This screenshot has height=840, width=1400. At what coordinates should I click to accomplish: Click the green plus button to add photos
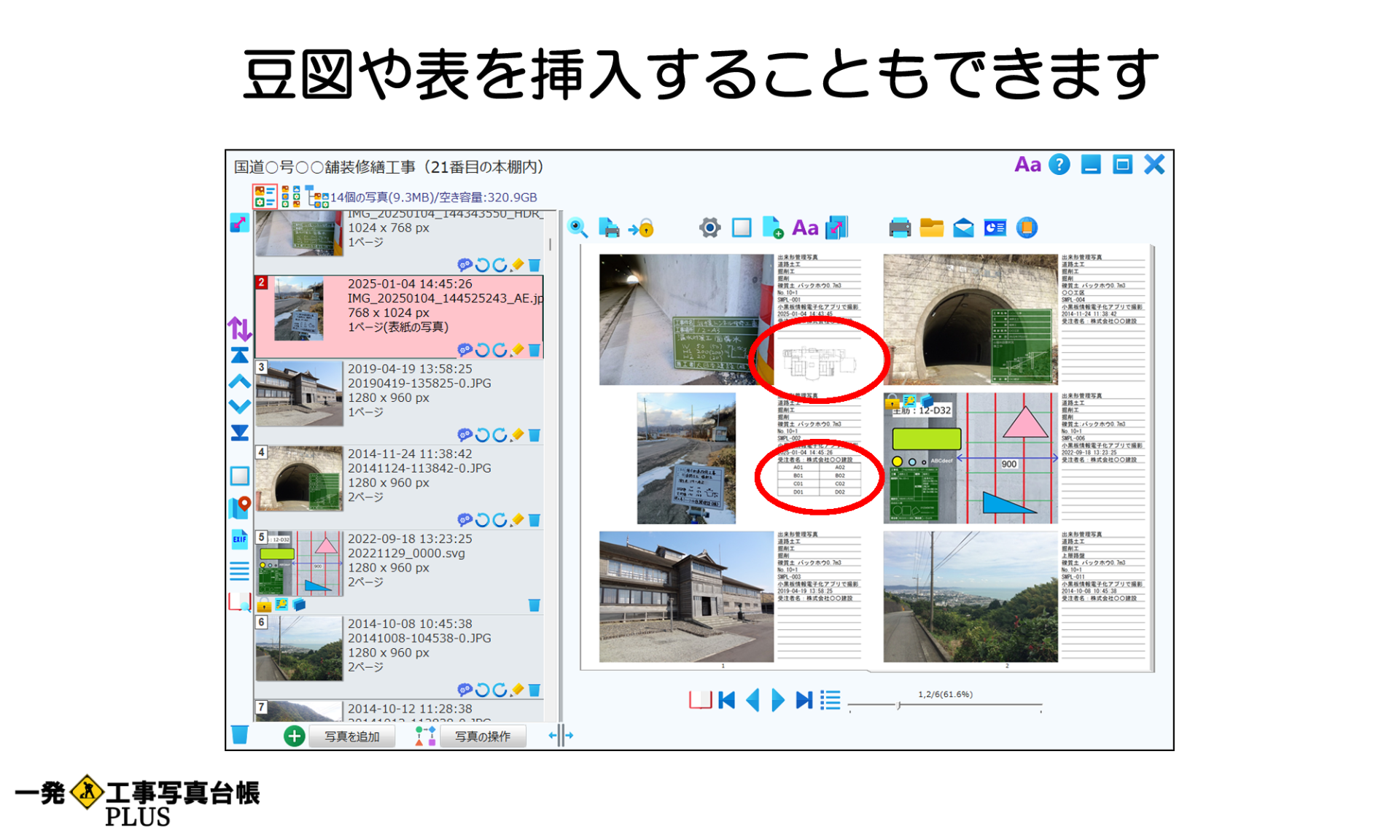click(294, 736)
